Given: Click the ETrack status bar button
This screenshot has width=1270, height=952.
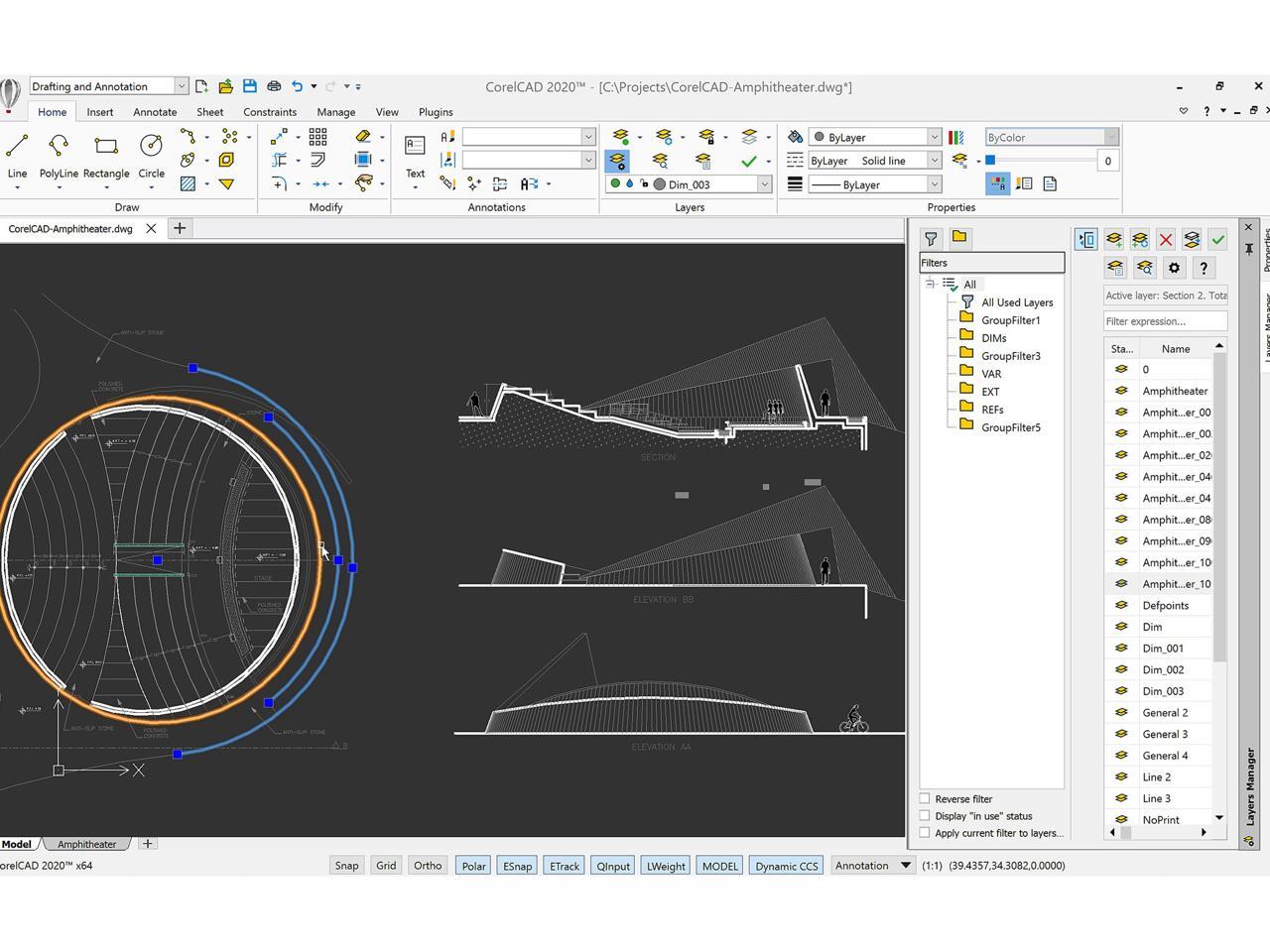Looking at the screenshot, I should click(x=564, y=866).
